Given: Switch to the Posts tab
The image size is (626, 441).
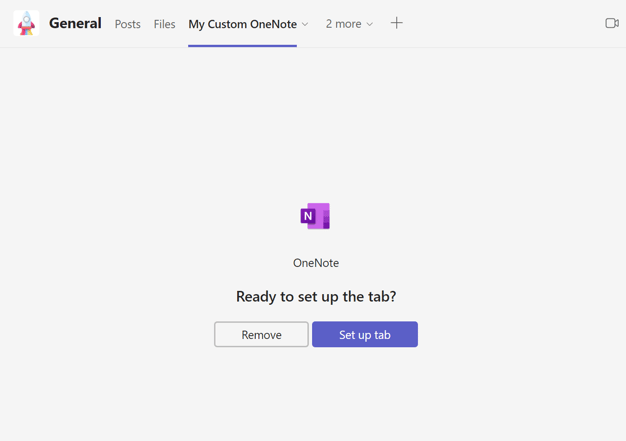Looking at the screenshot, I should [x=127, y=24].
